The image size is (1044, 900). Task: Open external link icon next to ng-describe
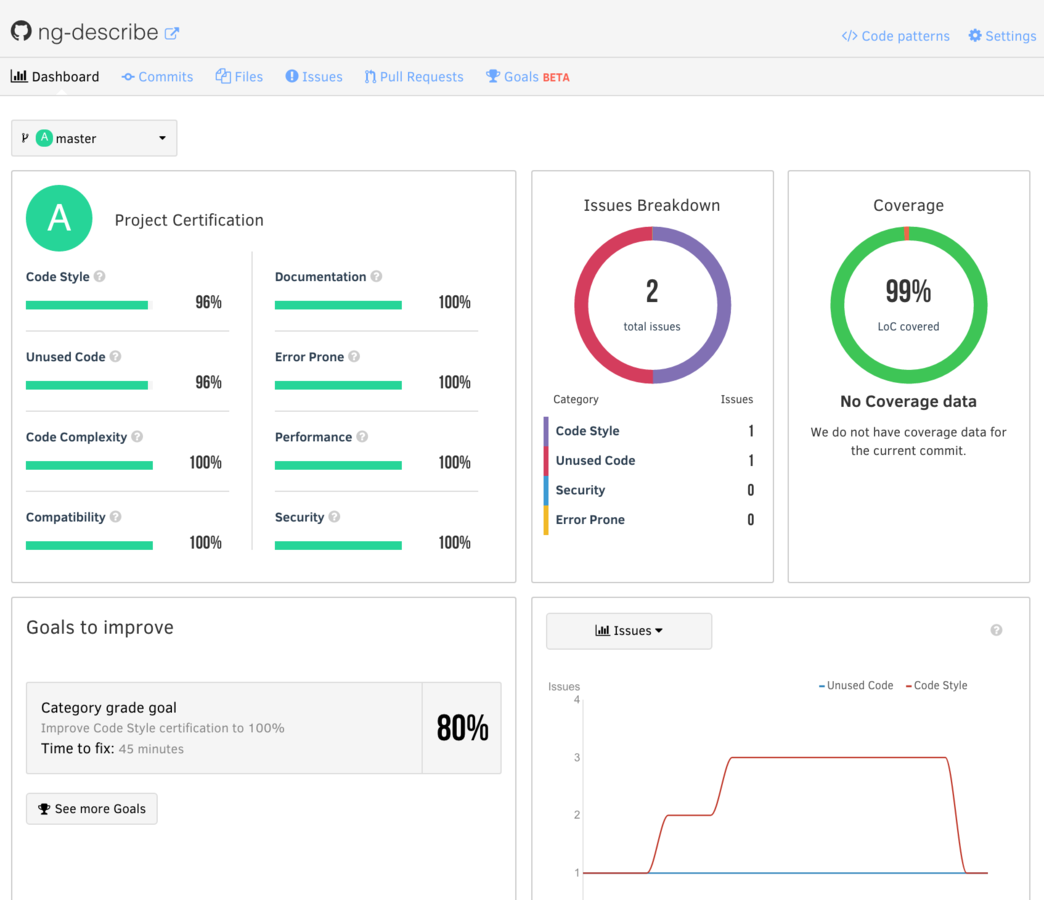172,33
